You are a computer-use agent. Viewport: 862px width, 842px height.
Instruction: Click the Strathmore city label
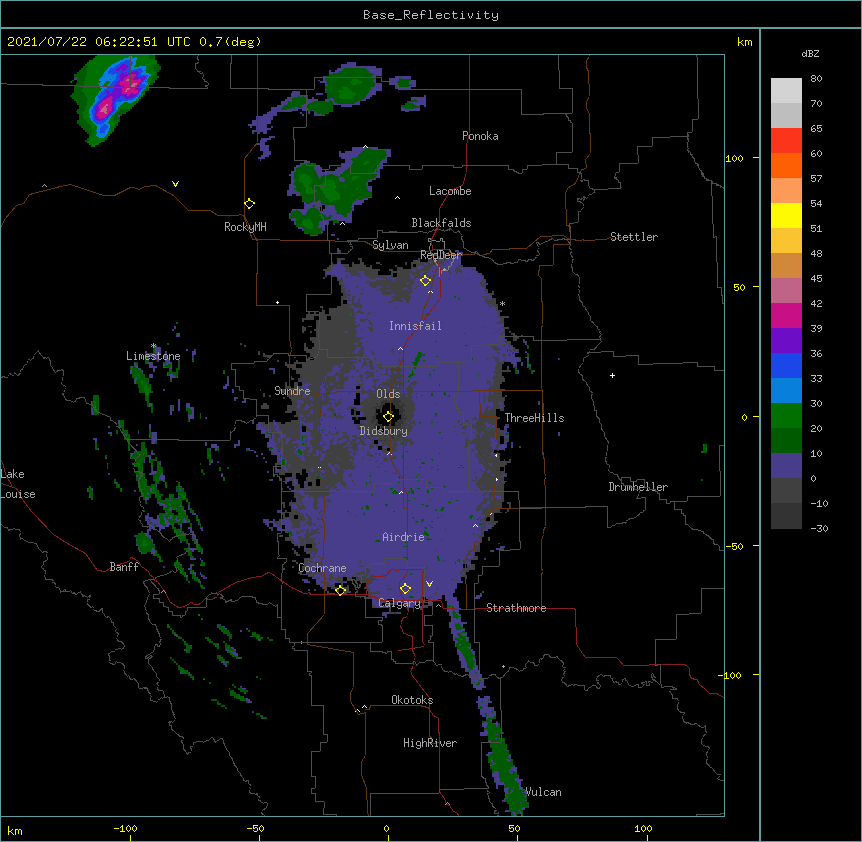coord(516,608)
